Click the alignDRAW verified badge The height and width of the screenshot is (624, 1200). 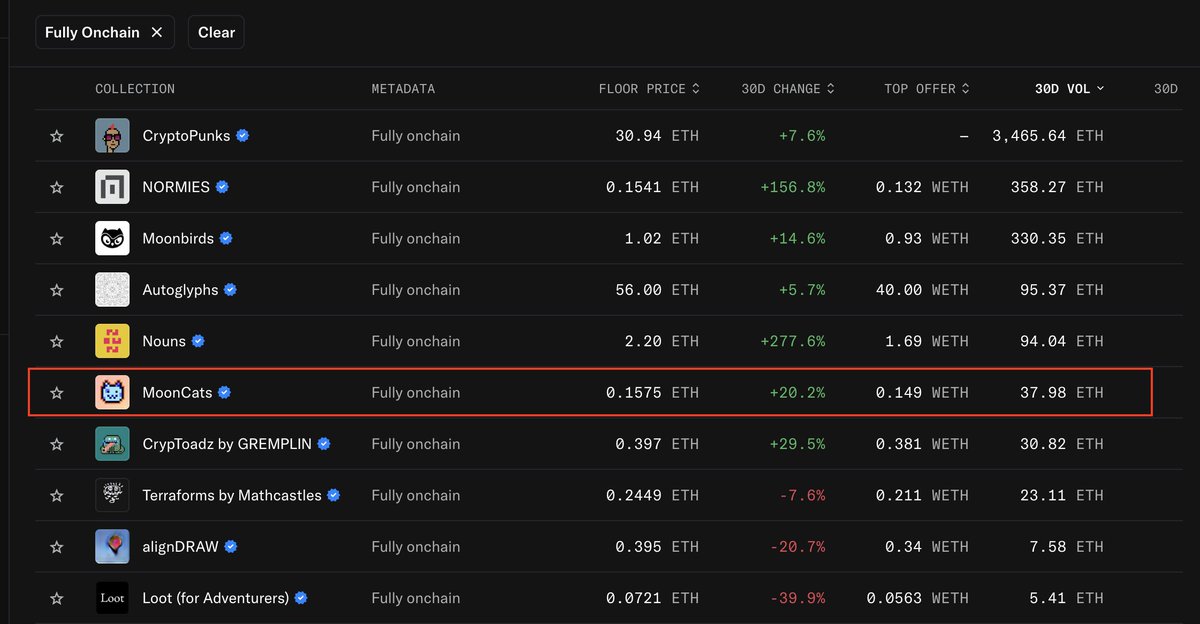pyautogui.click(x=231, y=547)
